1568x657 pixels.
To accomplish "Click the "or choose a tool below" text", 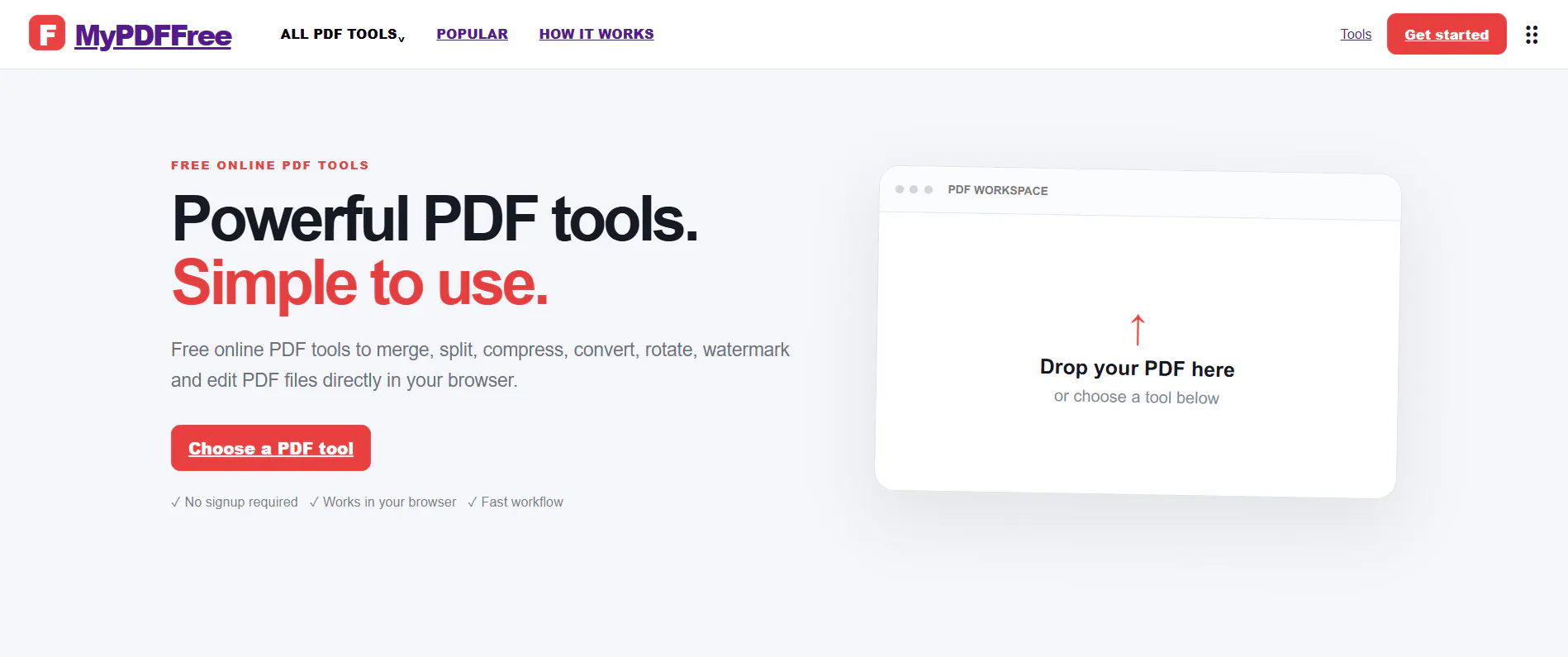I will (x=1137, y=397).
